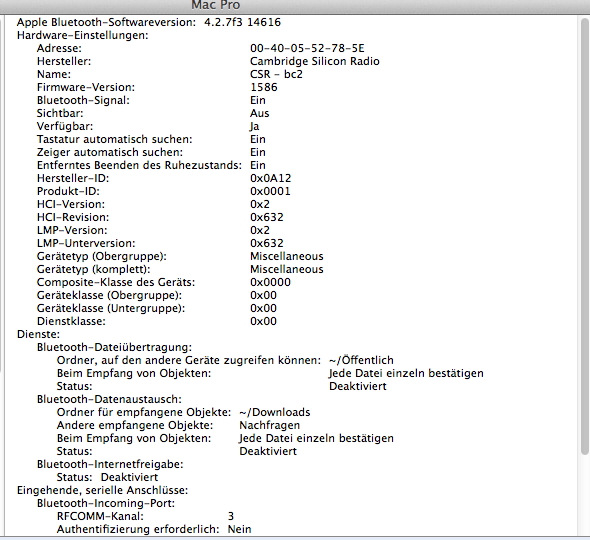Click the Gerätetyp (komplett) label
The height and width of the screenshot is (540, 590).
click(93, 269)
